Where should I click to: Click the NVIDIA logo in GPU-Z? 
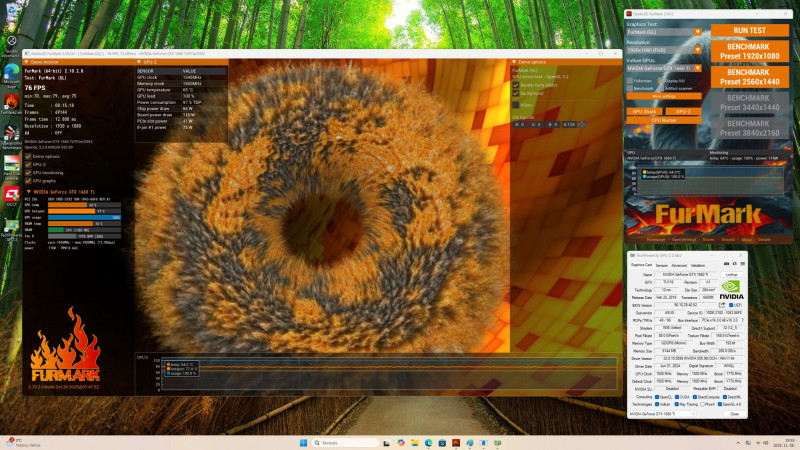[x=731, y=289]
